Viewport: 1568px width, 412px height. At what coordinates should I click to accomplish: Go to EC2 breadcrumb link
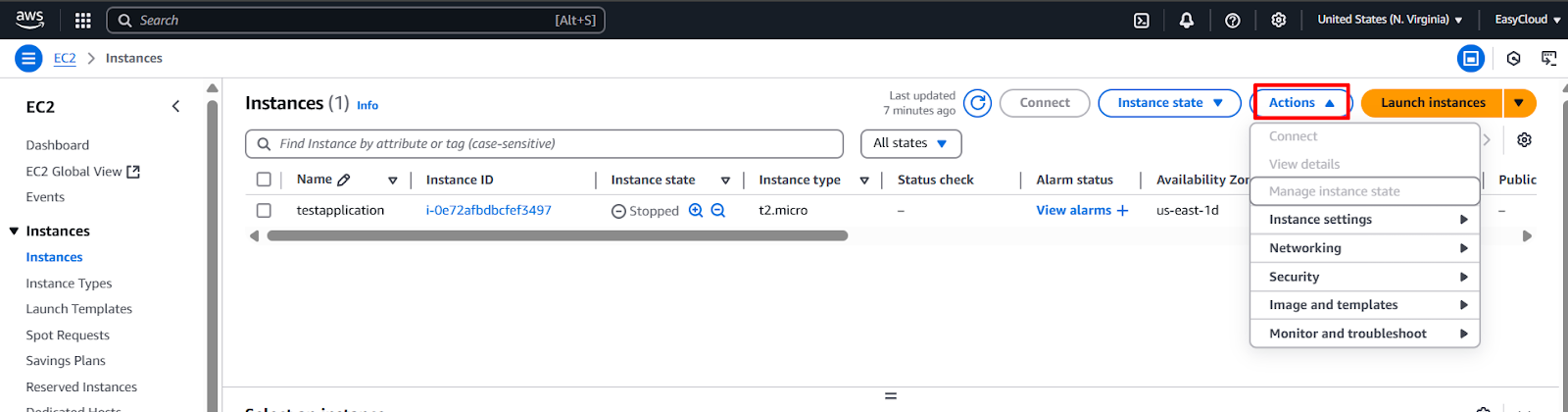coord(65,59)
